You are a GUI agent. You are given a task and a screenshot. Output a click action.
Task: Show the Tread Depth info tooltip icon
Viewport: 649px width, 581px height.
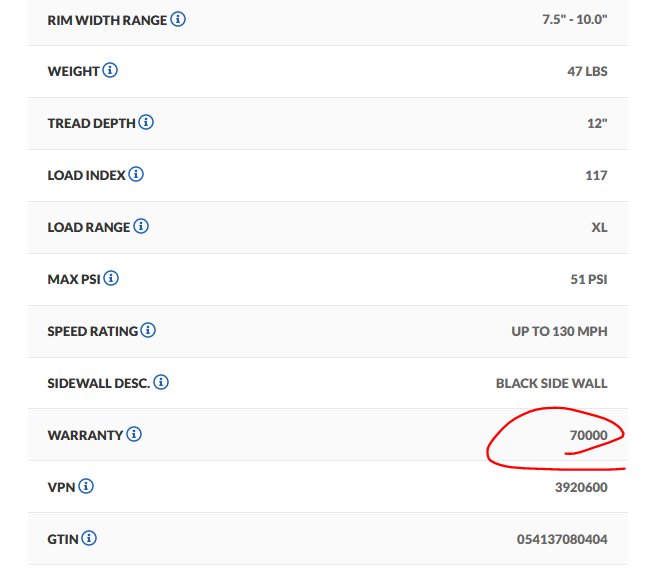146,122
